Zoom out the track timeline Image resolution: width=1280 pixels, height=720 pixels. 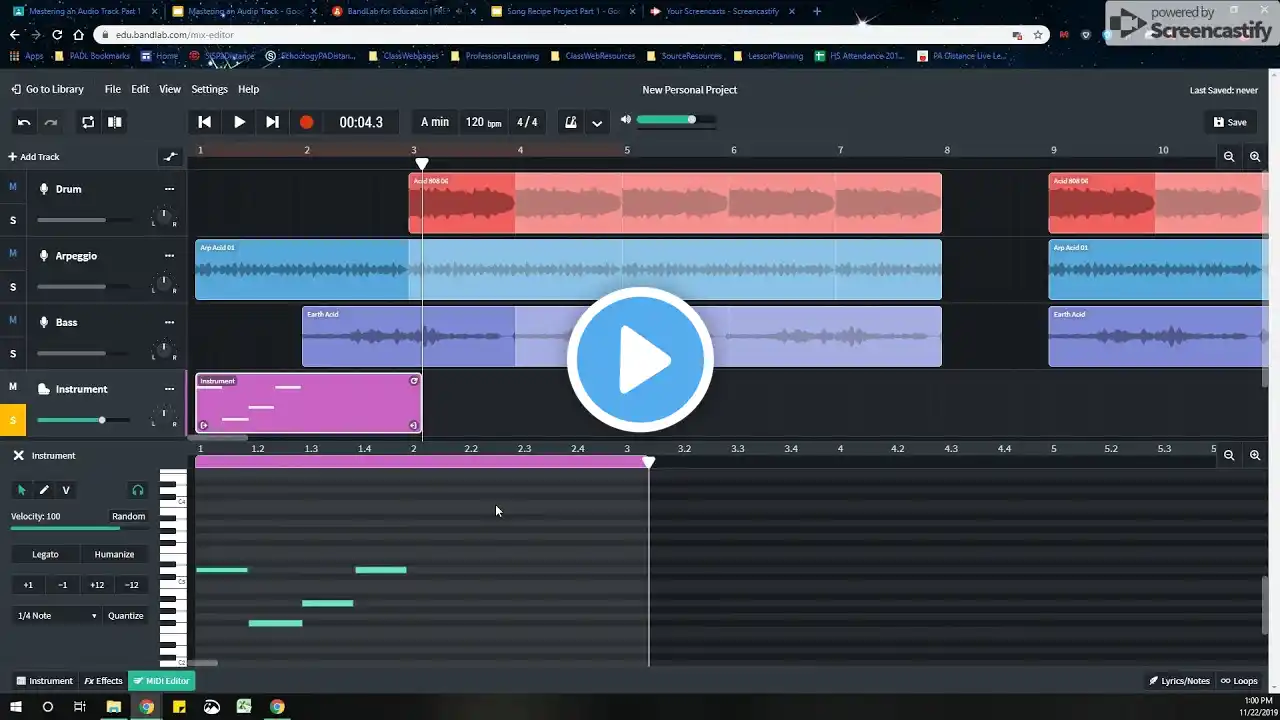(x=1229, y=157)
